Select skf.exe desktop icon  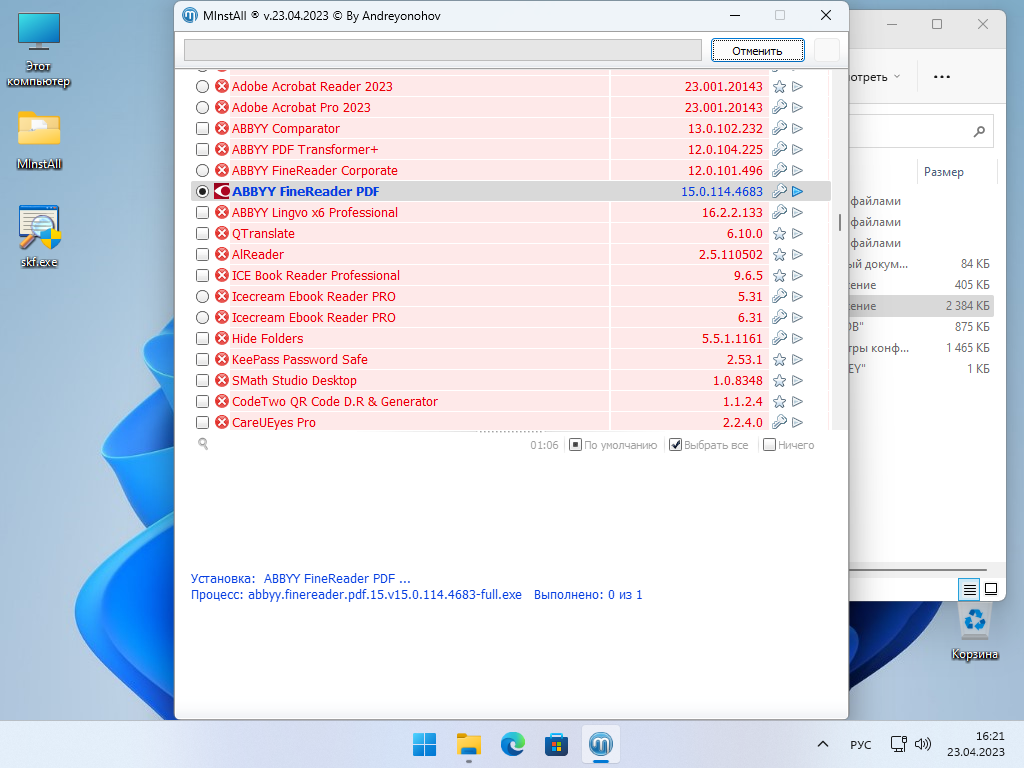(39, 236)
